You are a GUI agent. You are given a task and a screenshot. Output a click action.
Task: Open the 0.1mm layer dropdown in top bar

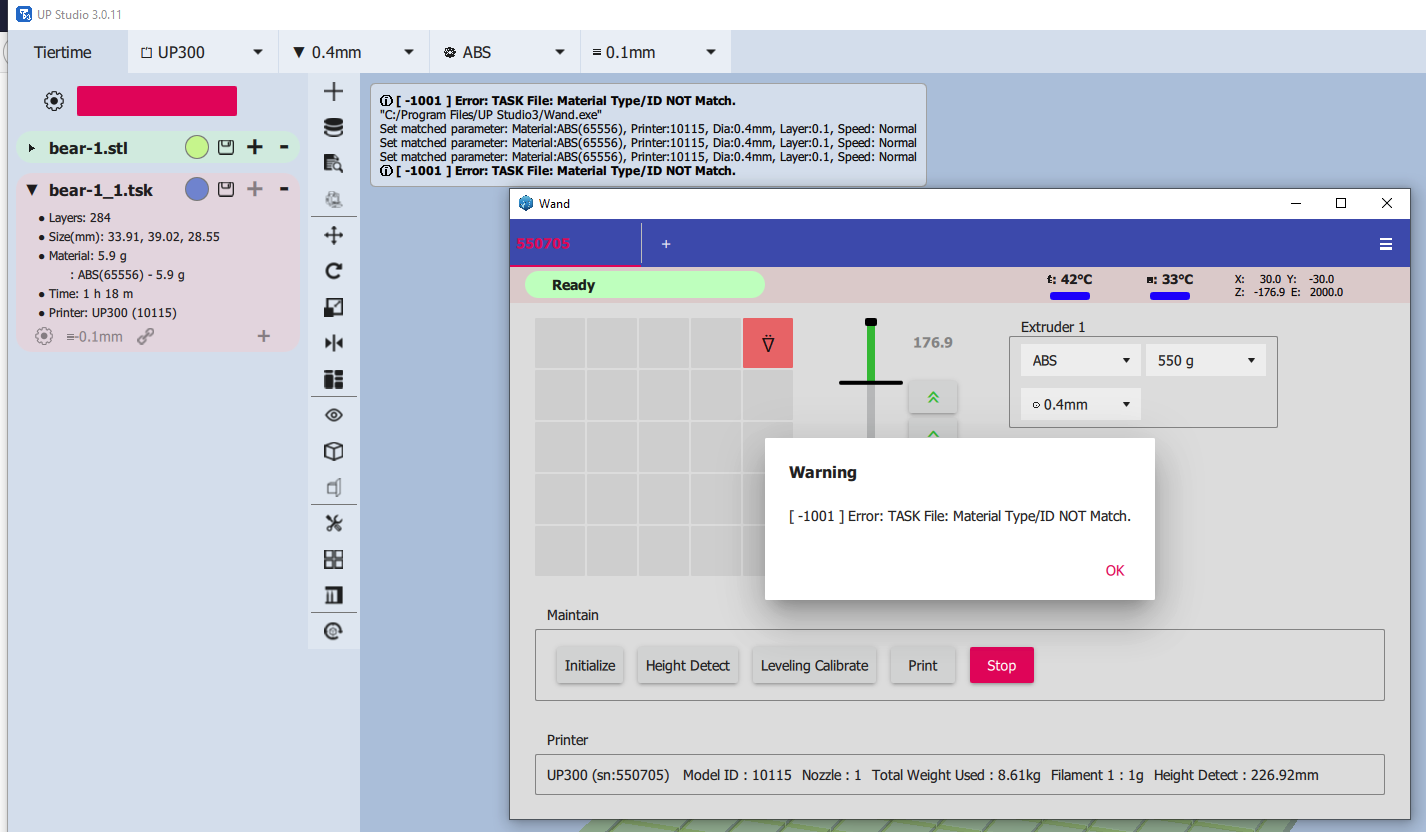tap(656, 52)
